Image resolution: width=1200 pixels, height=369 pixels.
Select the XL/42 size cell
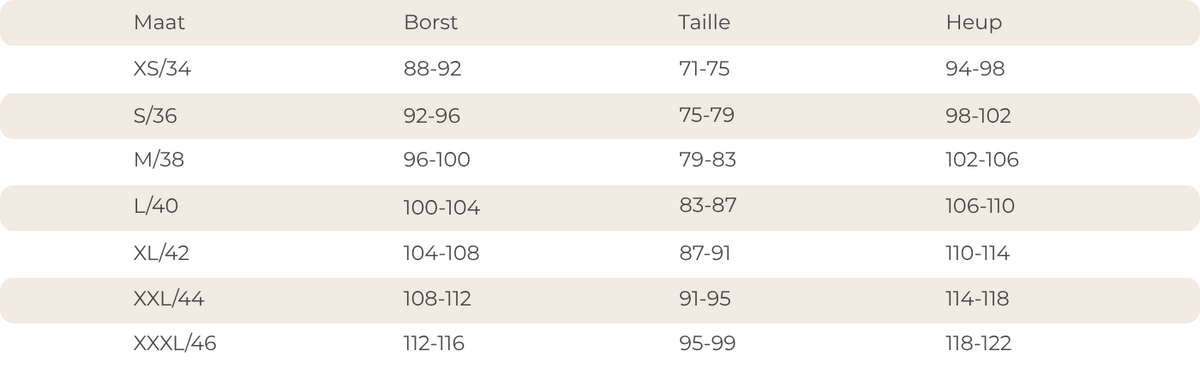coord(161,253)
